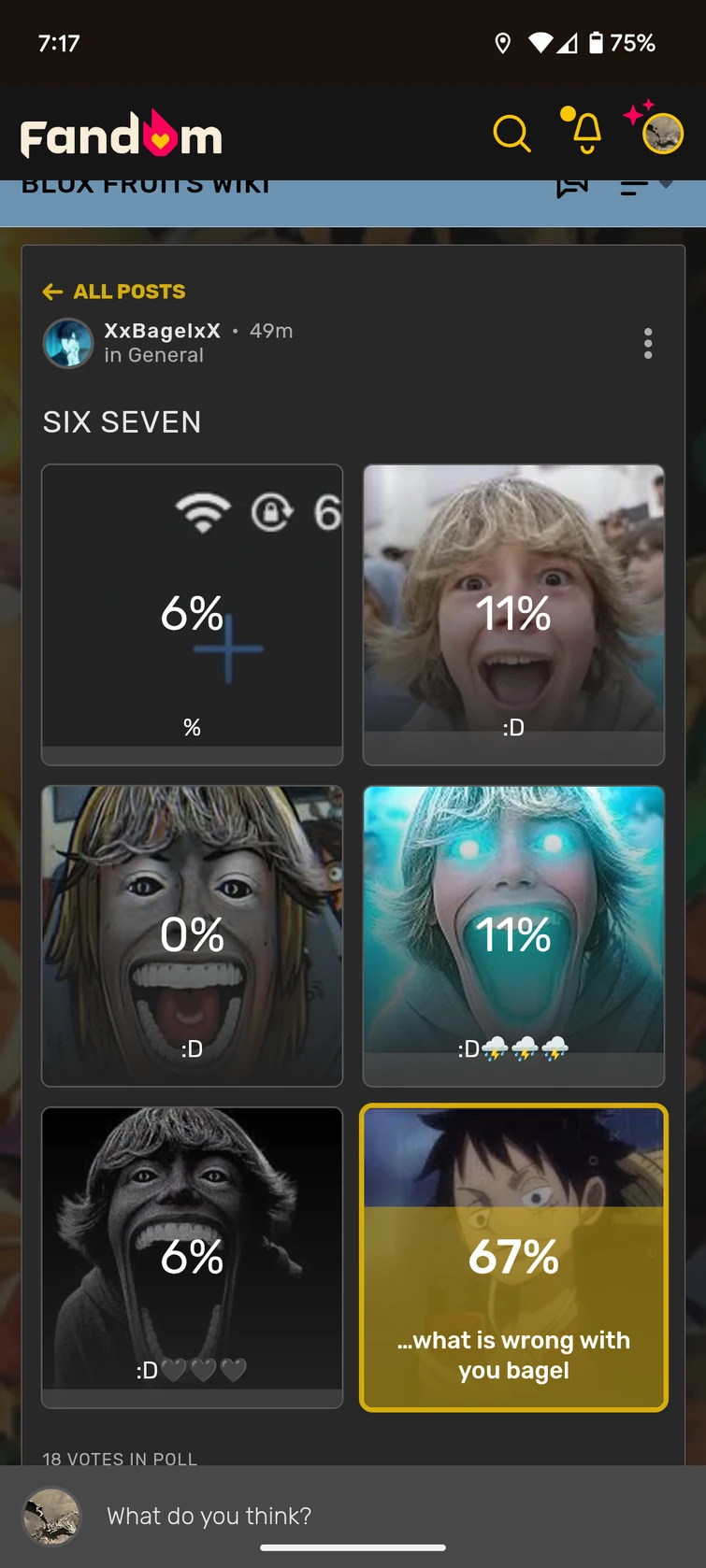The width and height of the screenshot is (706, 1568).
Task: Open the Blox Fruits Wiki title
Action: click(146, 187)
